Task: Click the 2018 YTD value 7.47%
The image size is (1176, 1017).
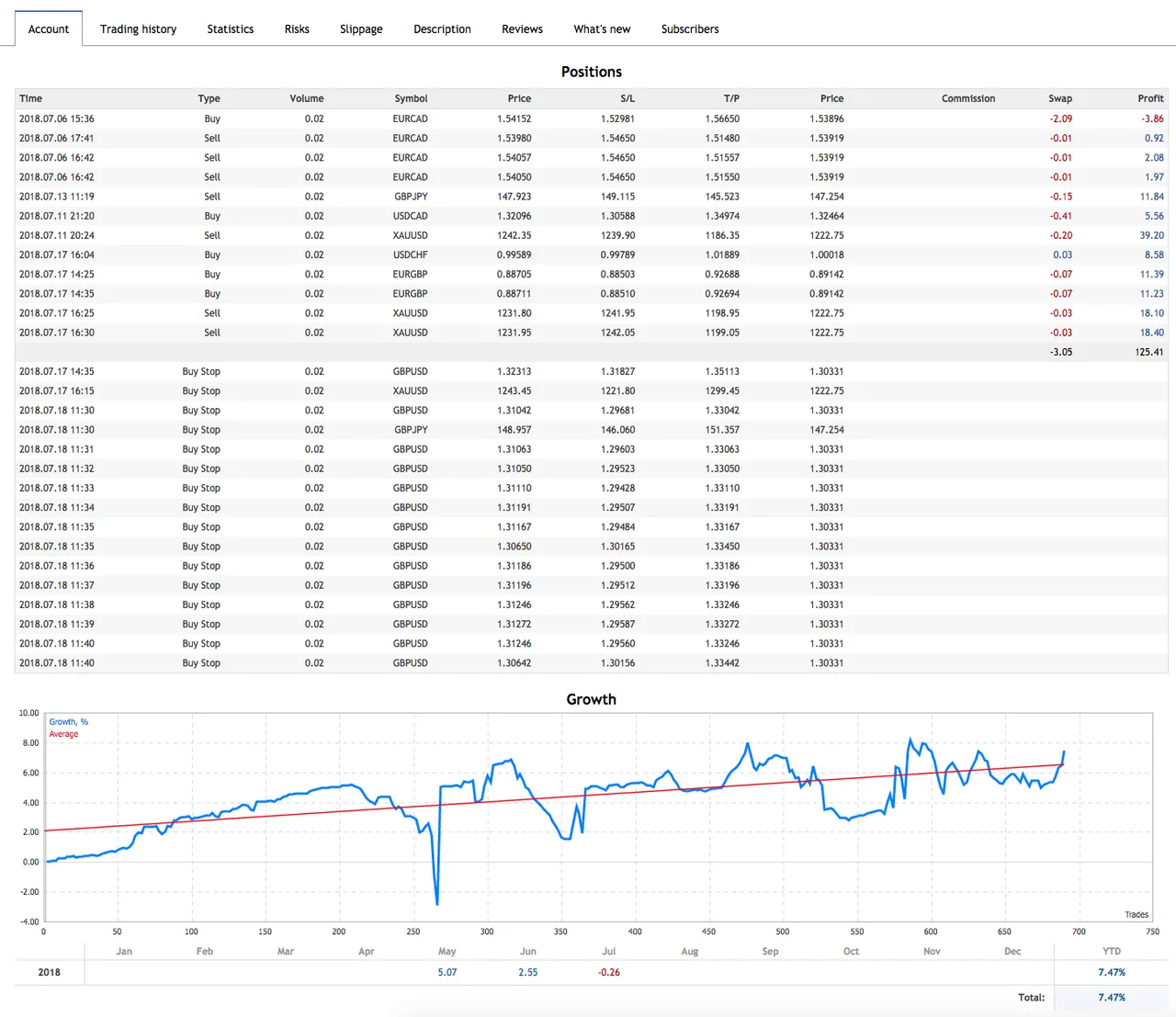Action: [1112, 972]
